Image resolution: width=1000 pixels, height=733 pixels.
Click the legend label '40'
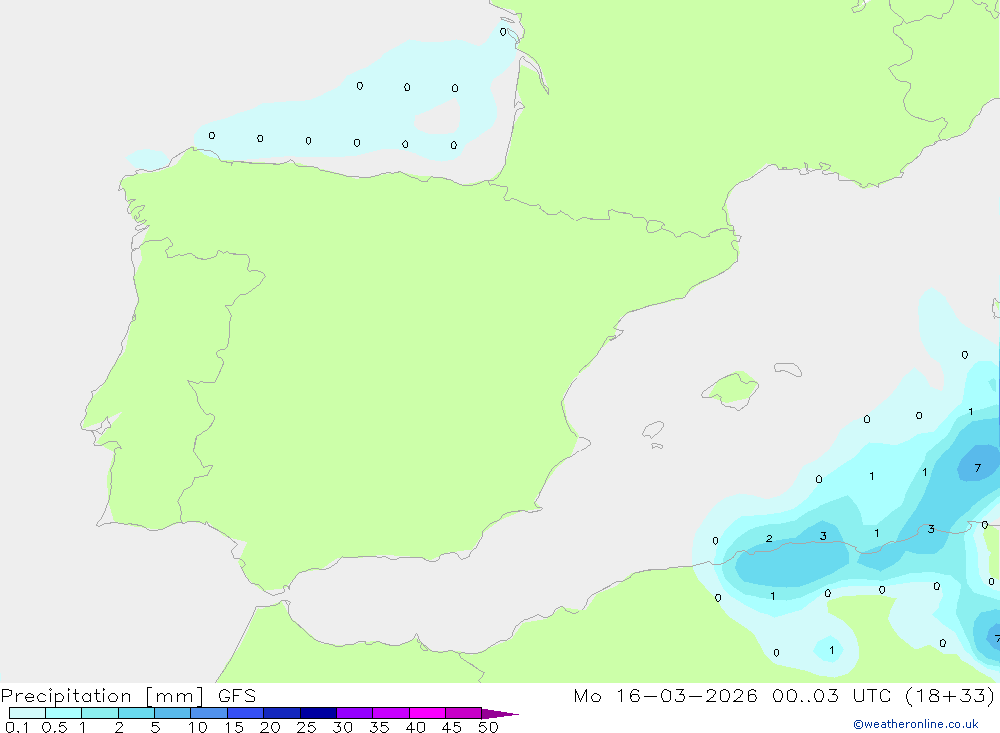point(416,727)
